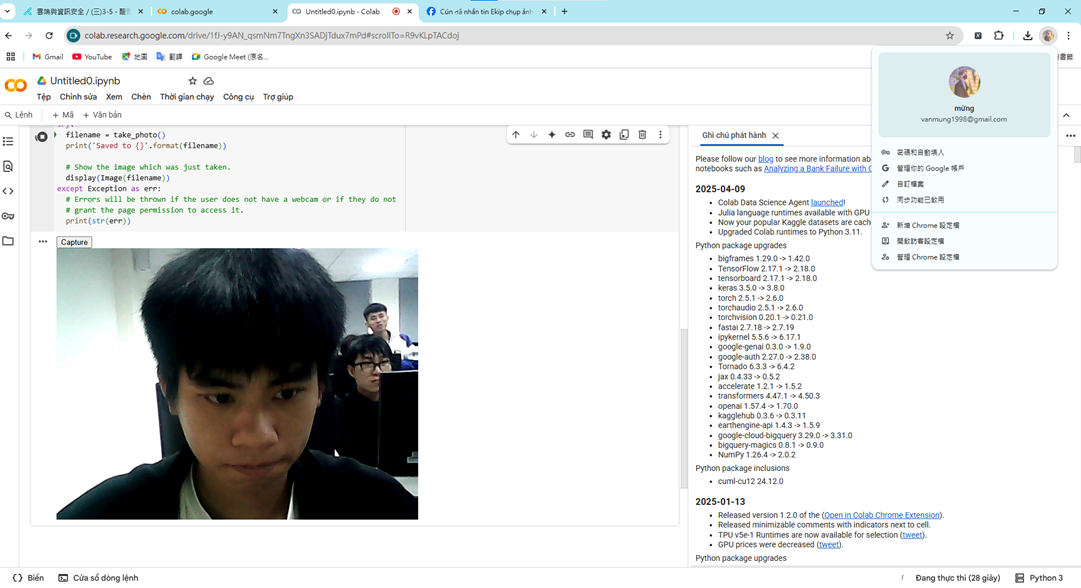Click the webcam preview image
Image resolution: width=1081 pixels, height=588 pixels.
click(237, 384)
